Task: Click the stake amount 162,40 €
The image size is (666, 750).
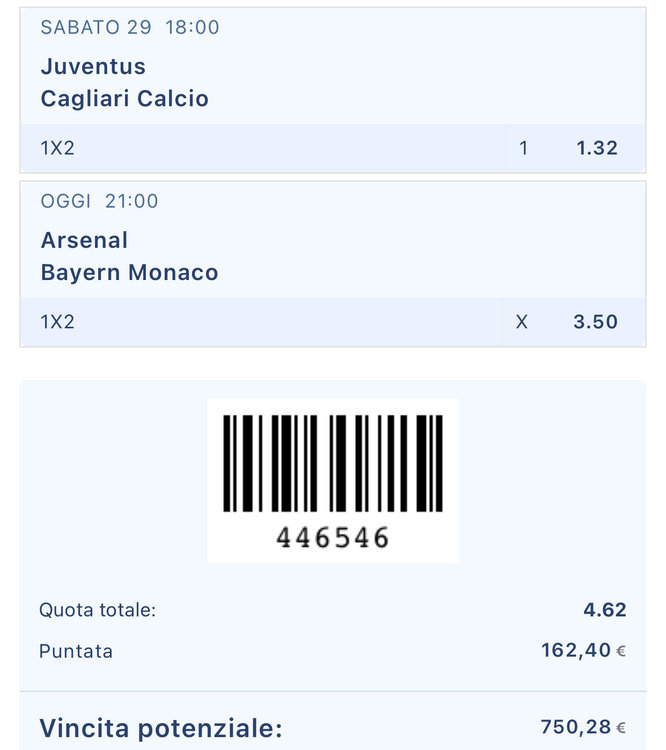Action: point(583,651)
